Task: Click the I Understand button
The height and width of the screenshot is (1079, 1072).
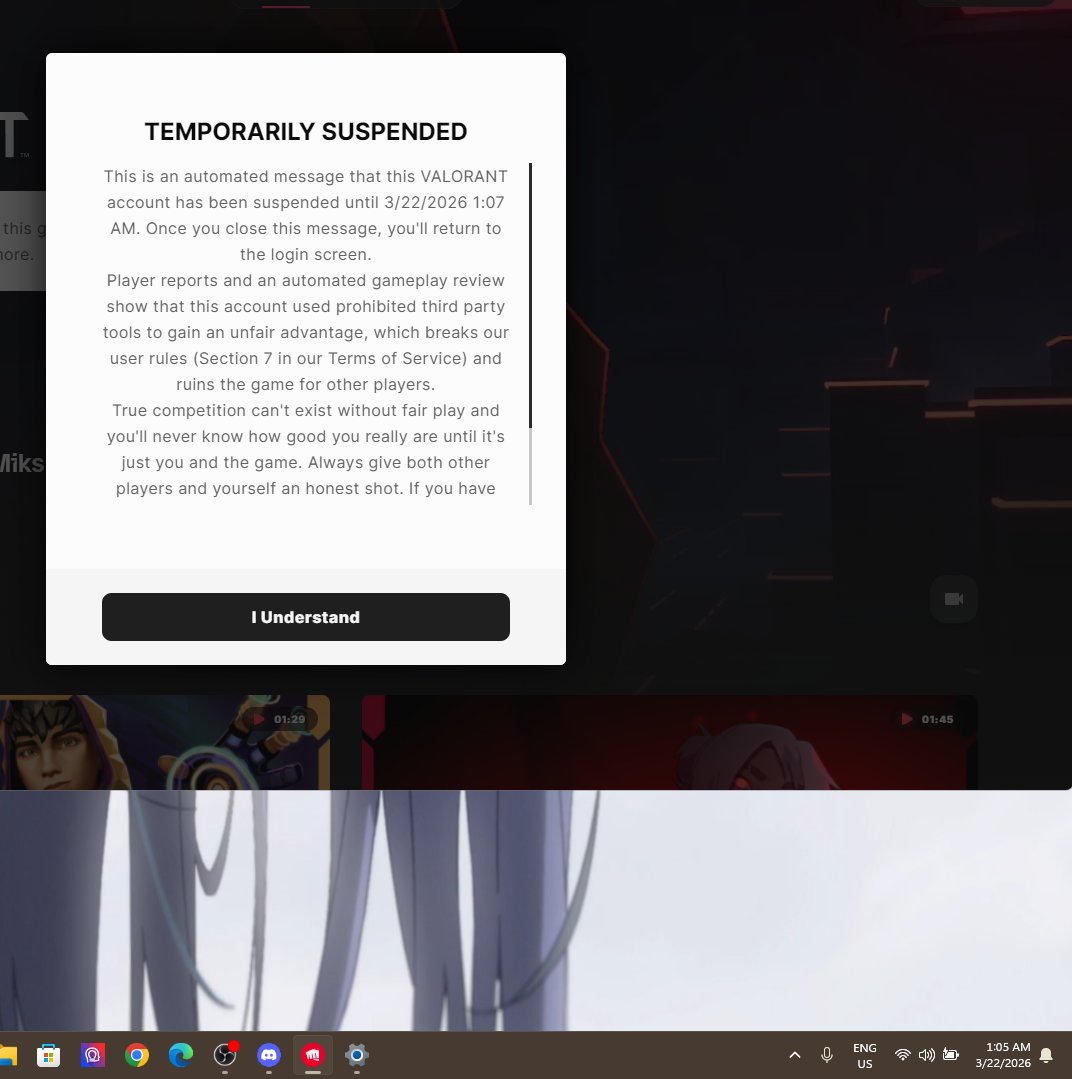Action: coord(305,617)
